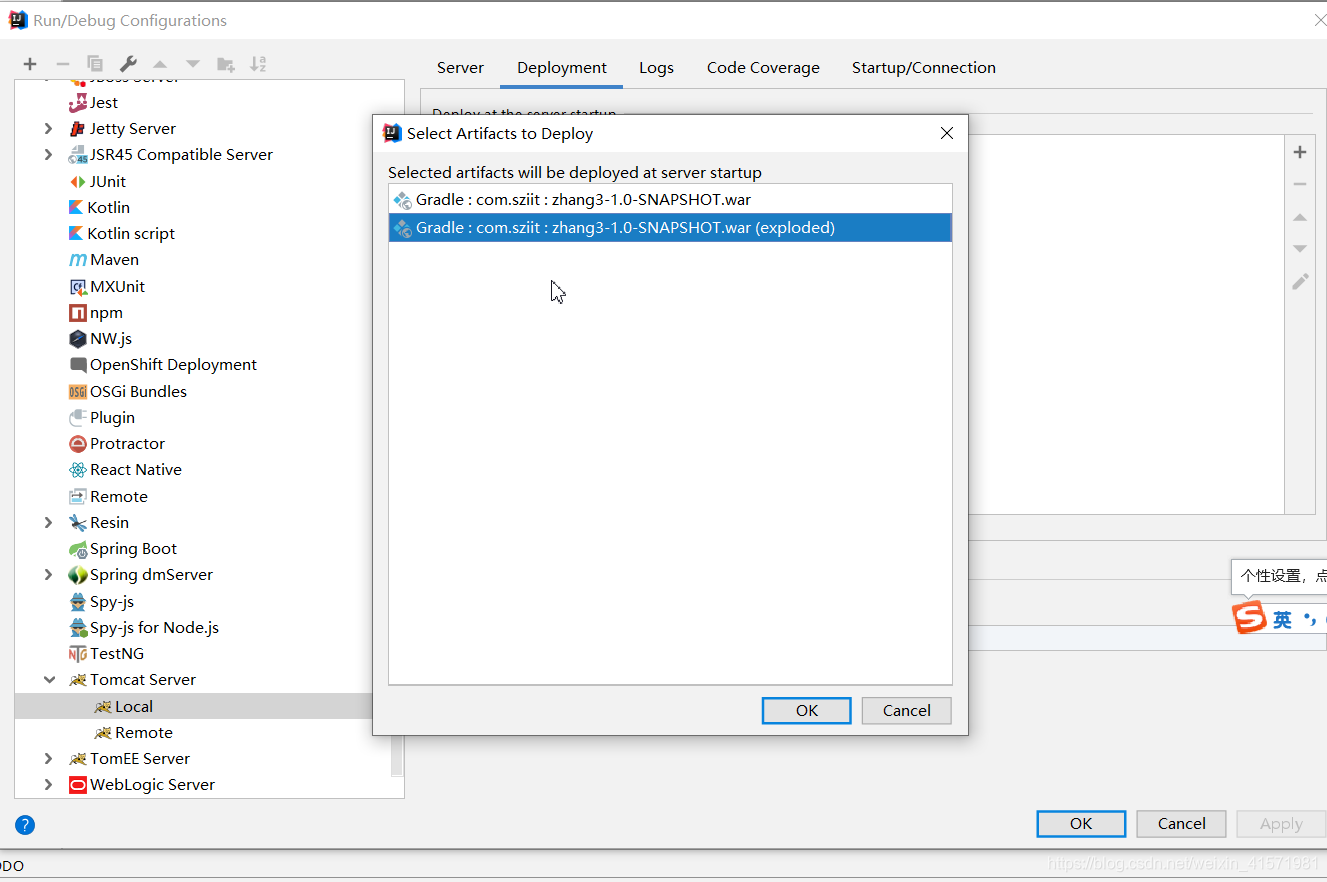This screenshot has width=1327, height=882.
Task: Expand the Resin node
Action: tap(49, 522)
